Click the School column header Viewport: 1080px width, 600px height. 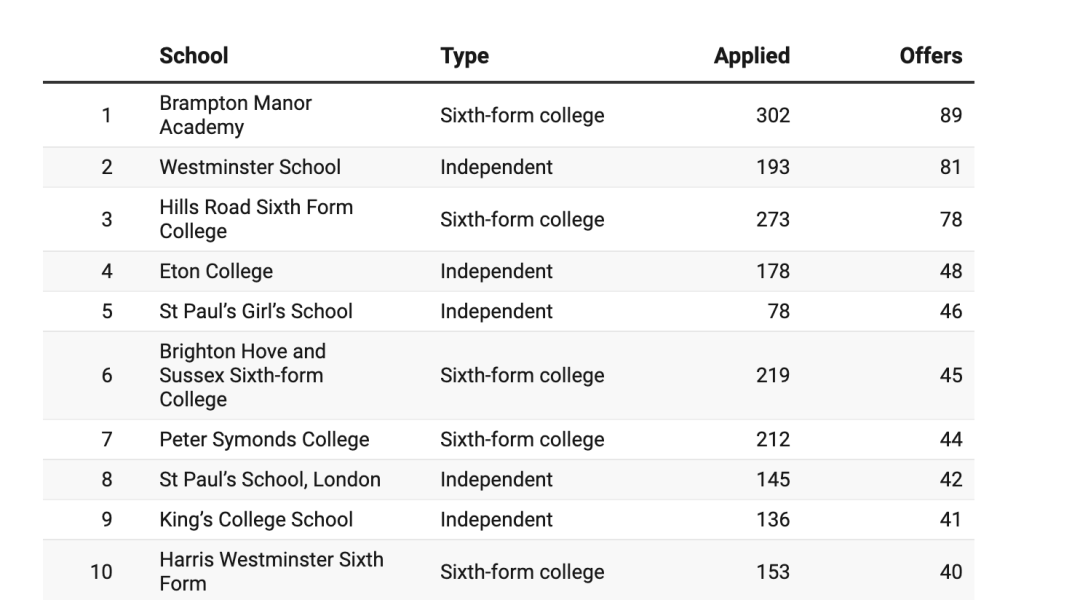pos(194,56)
